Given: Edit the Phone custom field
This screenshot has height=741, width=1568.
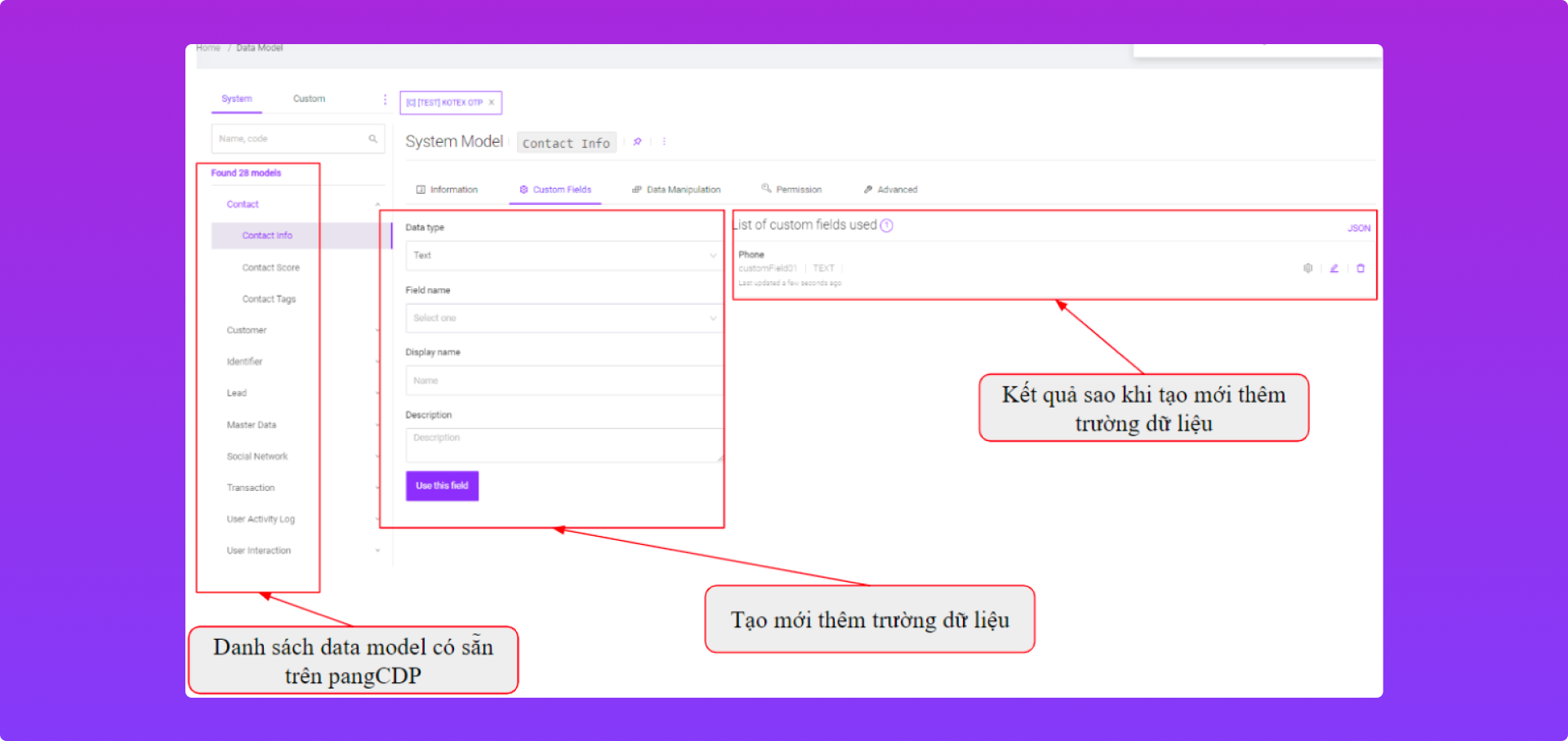Looking at the screenshot, I should tap(1334, 269).
